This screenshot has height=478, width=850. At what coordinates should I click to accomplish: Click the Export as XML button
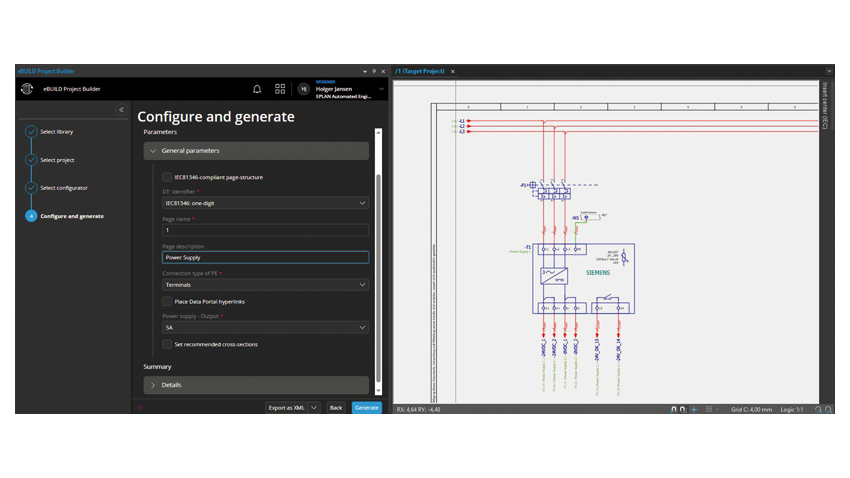287,408
